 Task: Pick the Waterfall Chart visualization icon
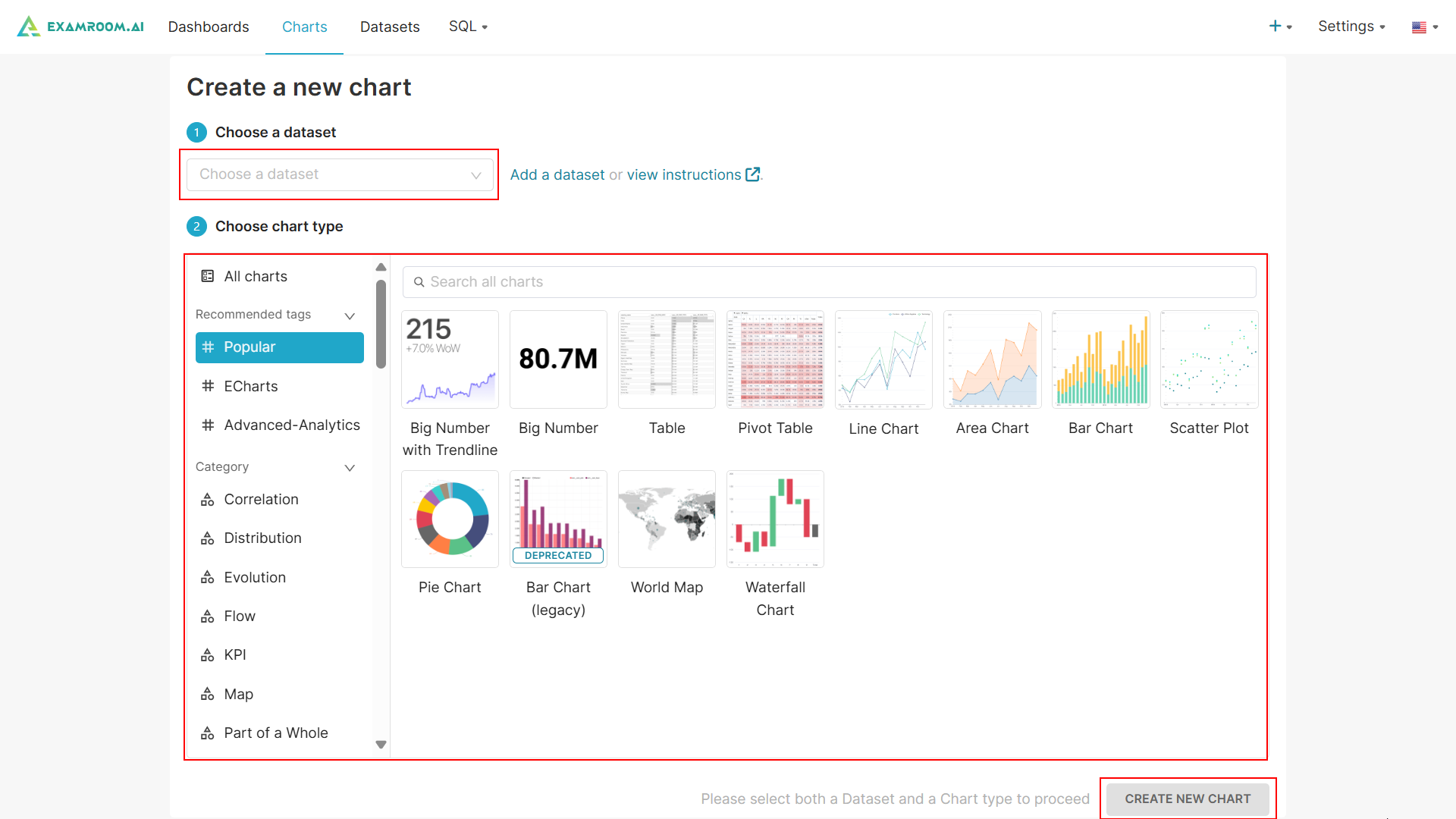[x=775, y=519]
